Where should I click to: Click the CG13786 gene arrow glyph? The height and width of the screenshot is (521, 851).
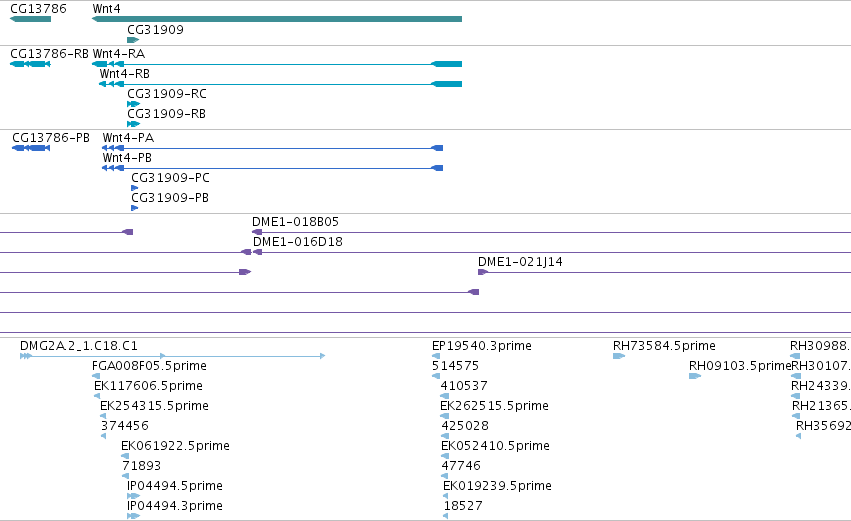[x=30, y=19]
